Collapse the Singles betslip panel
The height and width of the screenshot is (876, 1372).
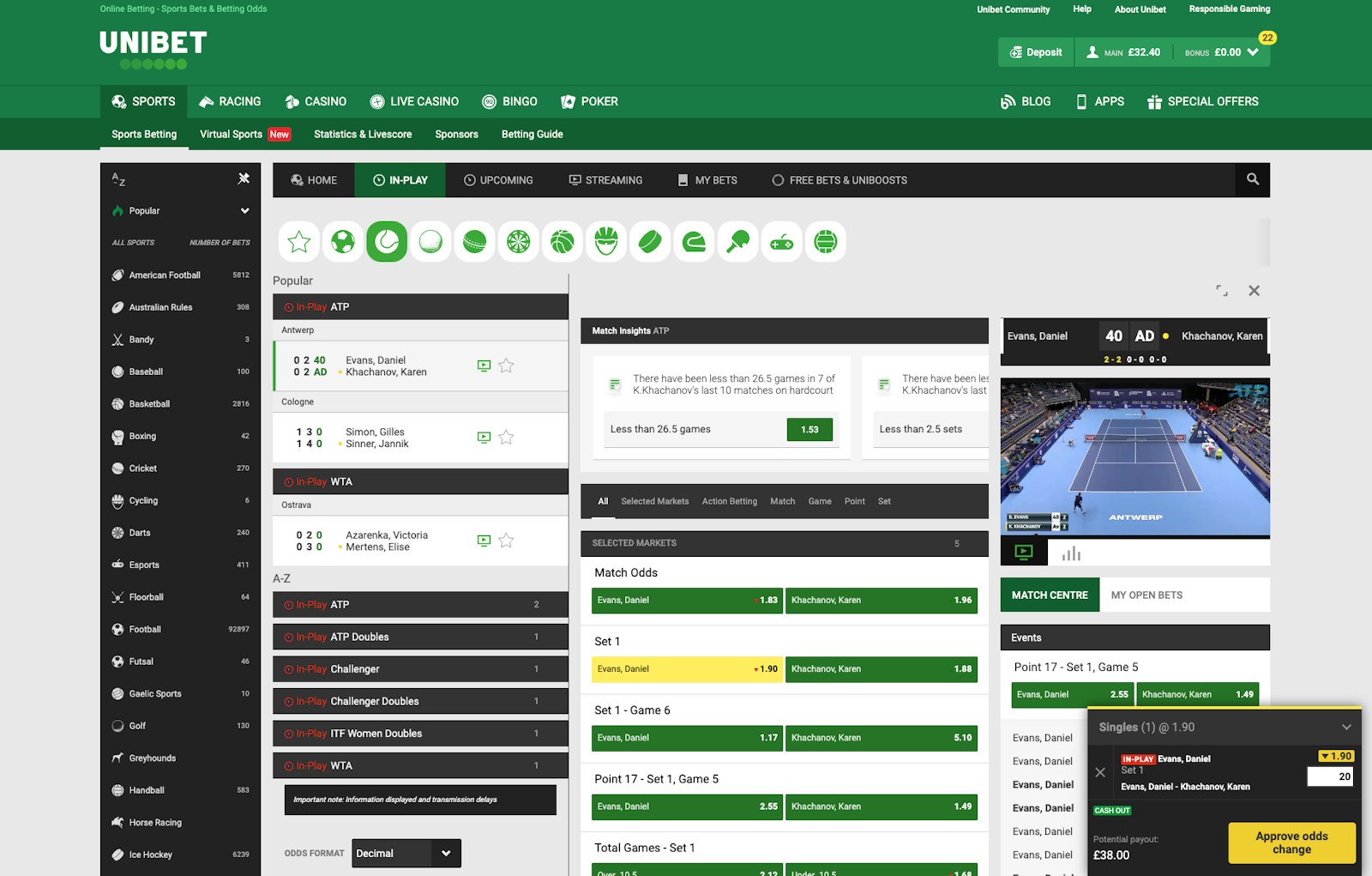[x=1346, y=728]
